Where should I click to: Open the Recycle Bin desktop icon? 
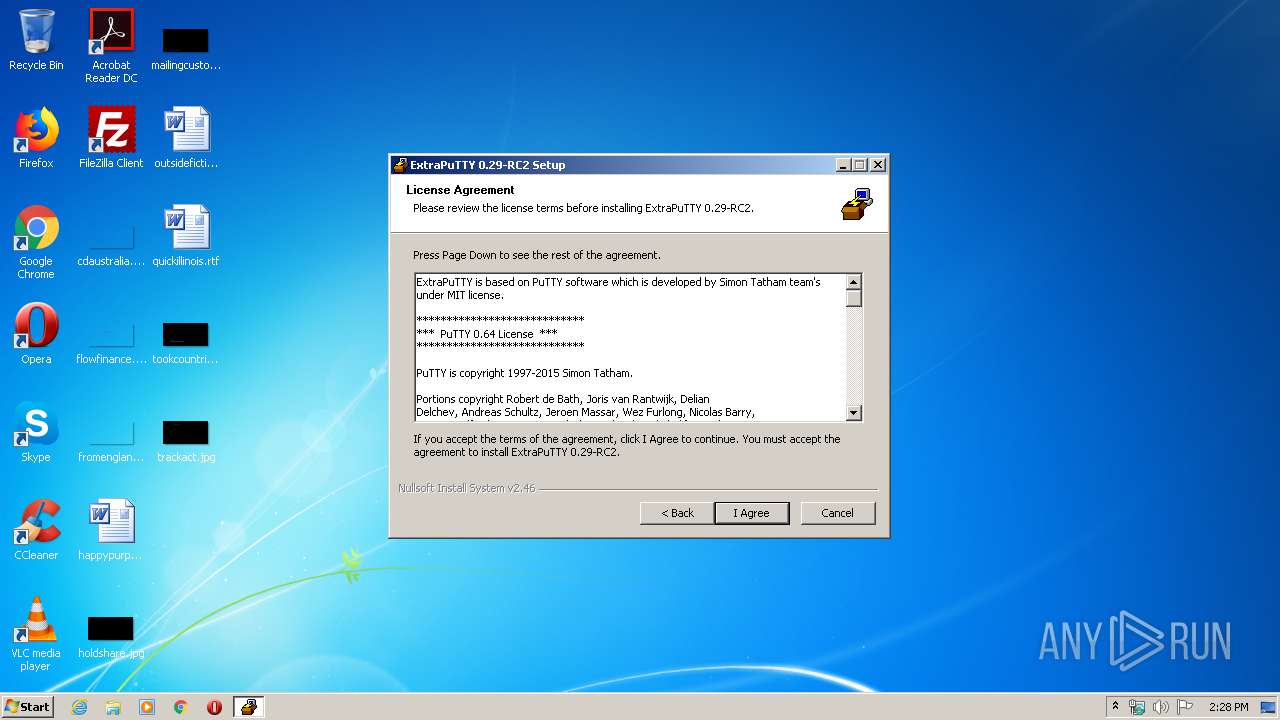point(36,41)
